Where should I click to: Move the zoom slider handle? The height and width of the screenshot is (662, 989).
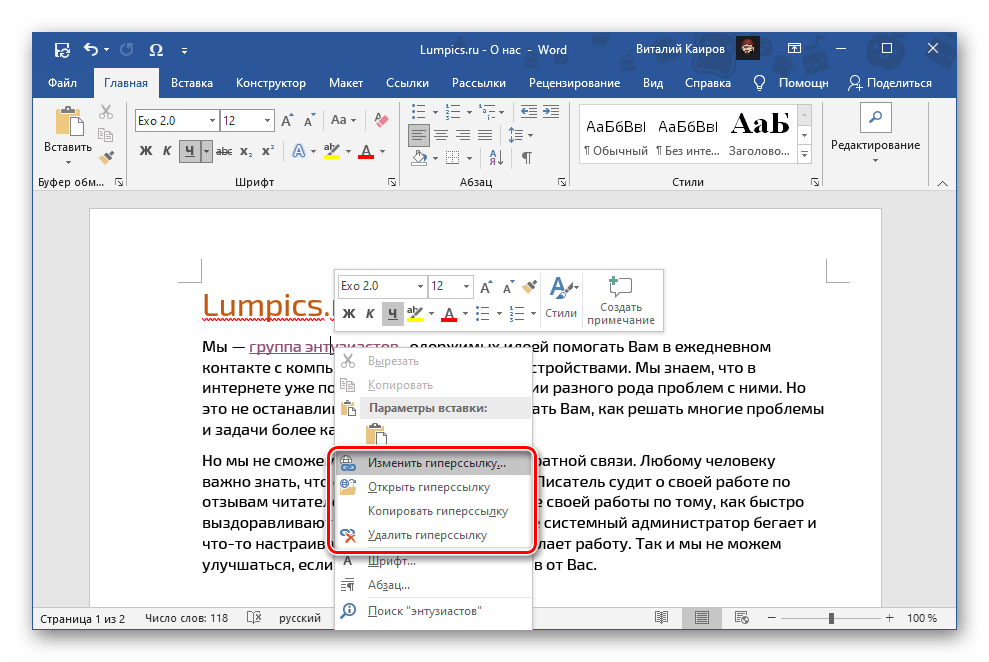(831, 618)
